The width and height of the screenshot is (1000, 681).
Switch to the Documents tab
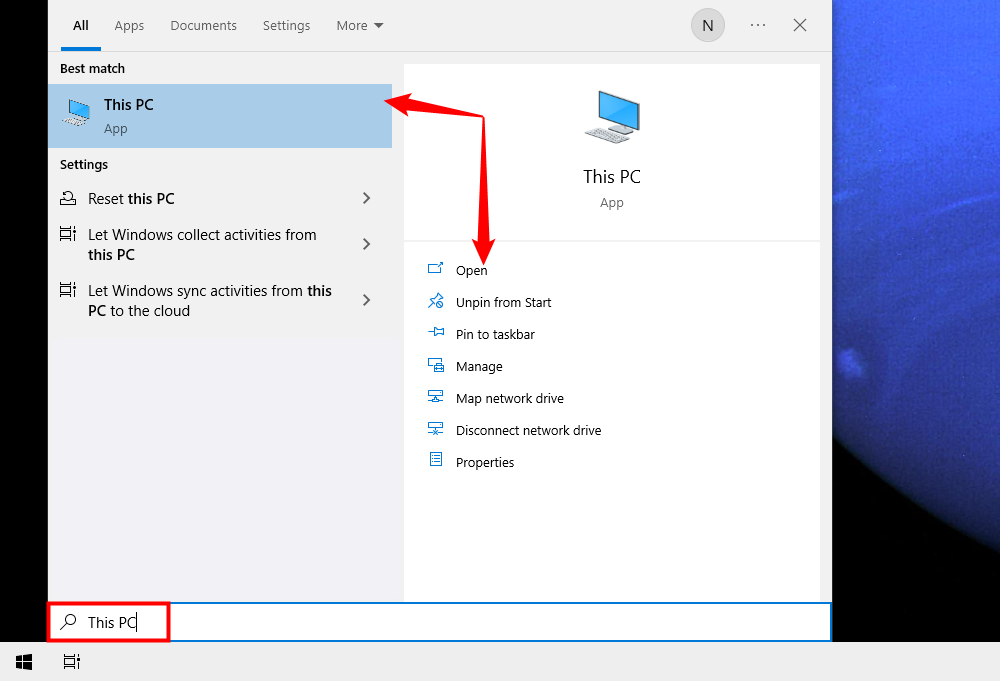pyautogui.click(x=203, y=25)
